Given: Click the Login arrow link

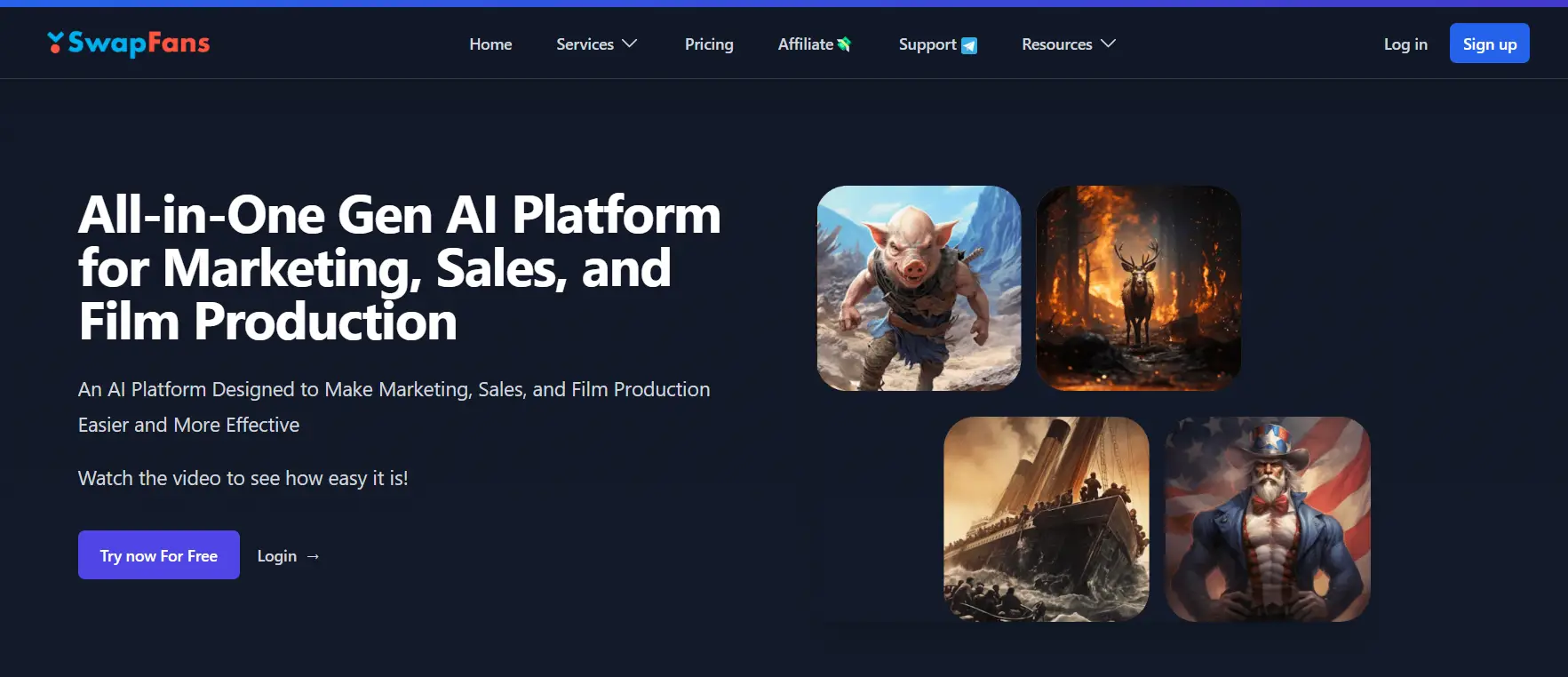Looking at the screenshot, I should pos(288,555).
